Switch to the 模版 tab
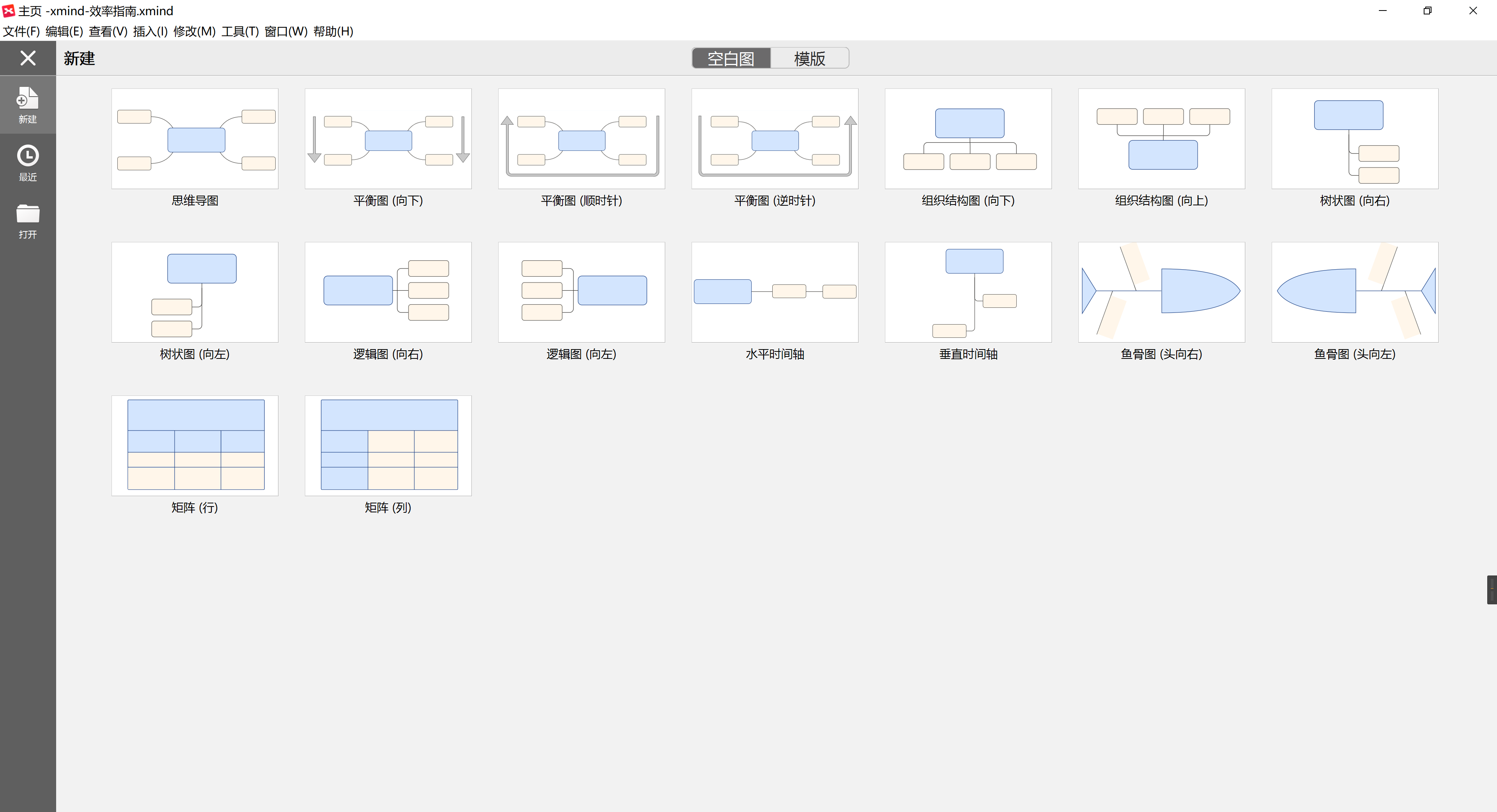This screenshot has height=812, width=1497. coord(809,59)
